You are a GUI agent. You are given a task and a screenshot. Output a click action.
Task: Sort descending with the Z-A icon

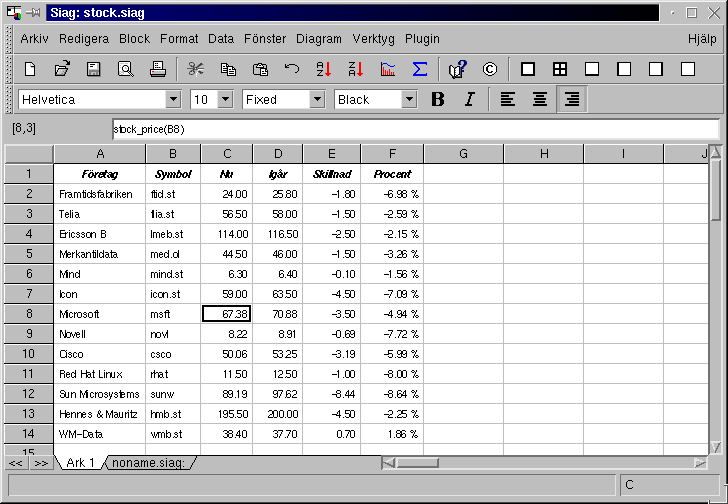tap(356, 69)
